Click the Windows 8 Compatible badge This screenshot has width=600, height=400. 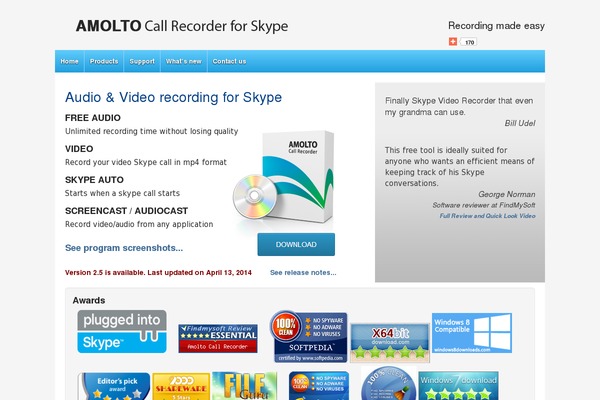pyautogui.click(x=472, y=333)
